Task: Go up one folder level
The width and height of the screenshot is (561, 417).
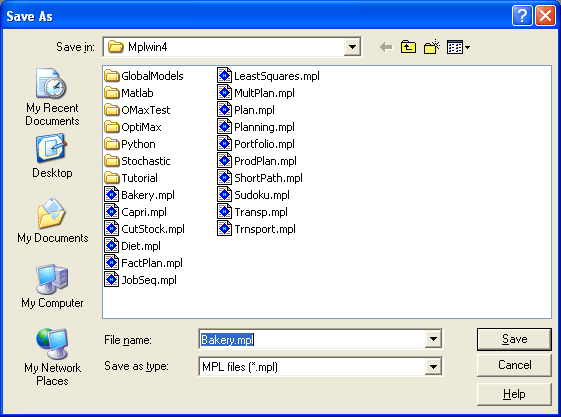Action: click(408, 47)
